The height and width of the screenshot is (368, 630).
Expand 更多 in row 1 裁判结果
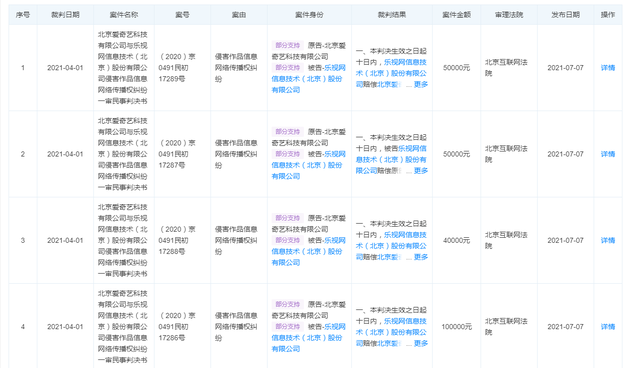tap(421, 84)
